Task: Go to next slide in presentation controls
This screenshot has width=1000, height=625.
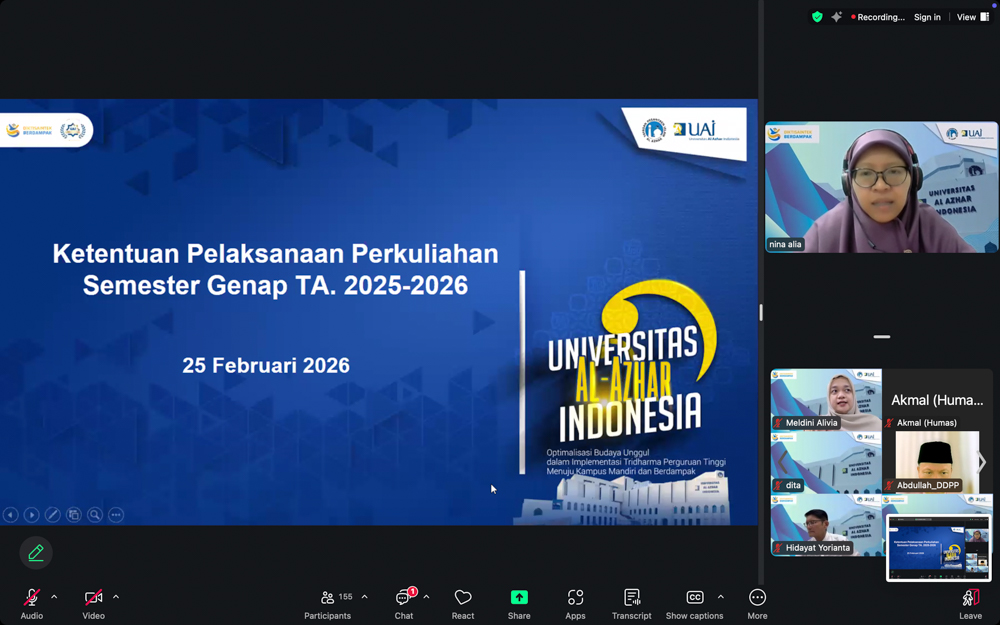Action: tap(32, 515)
